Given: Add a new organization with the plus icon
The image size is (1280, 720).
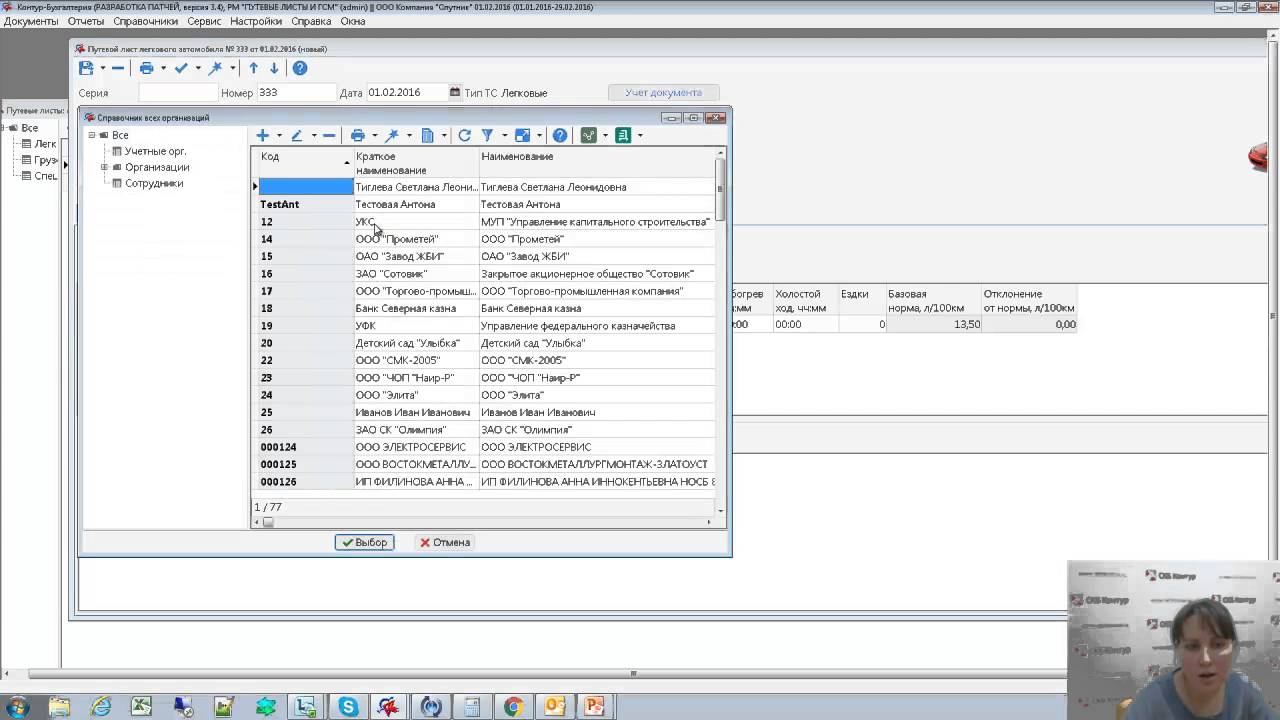Looking at the screenshot, I should point(262,135).
